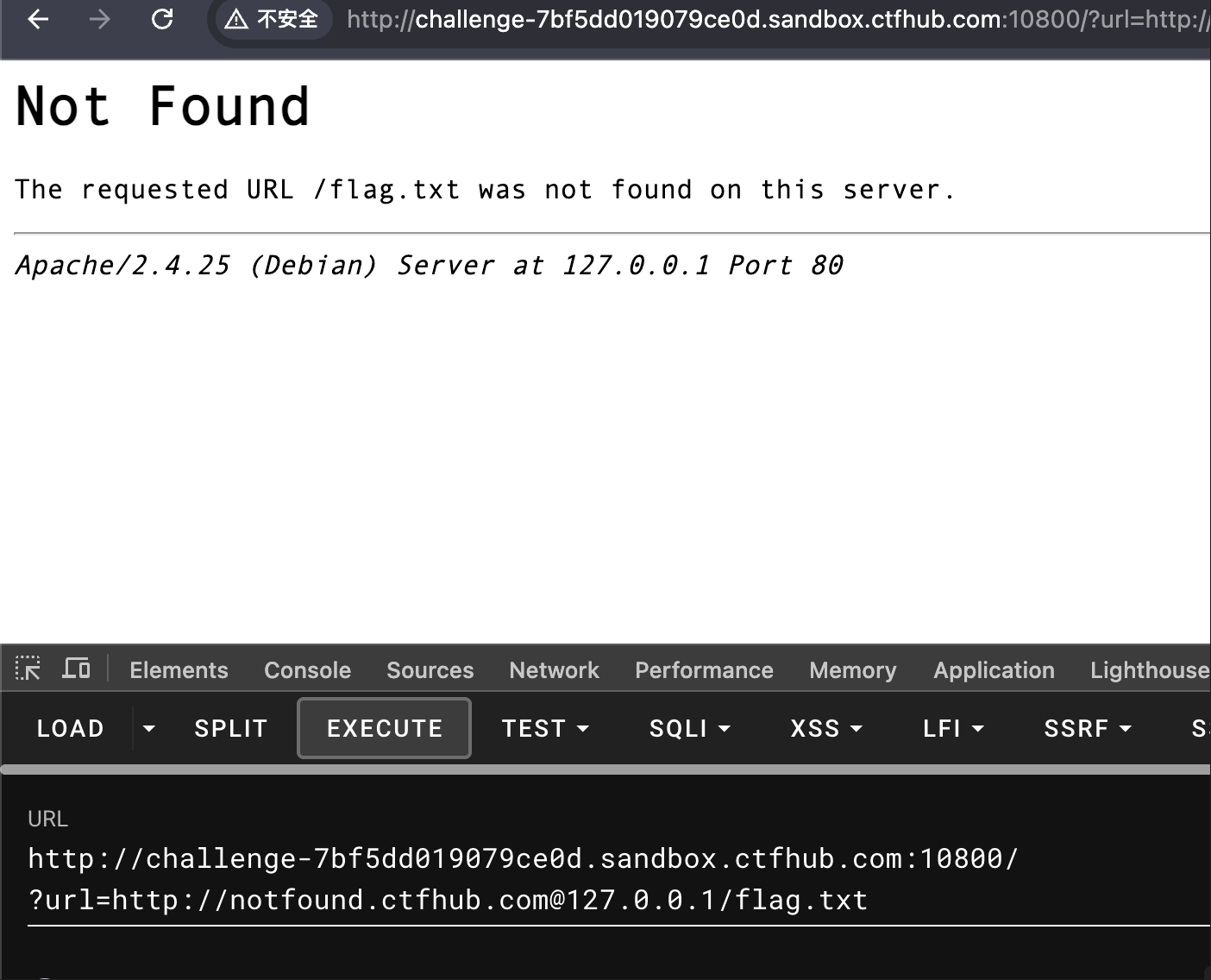
Task: Click the browser forward arrow
Action: [x=100, y=19]
